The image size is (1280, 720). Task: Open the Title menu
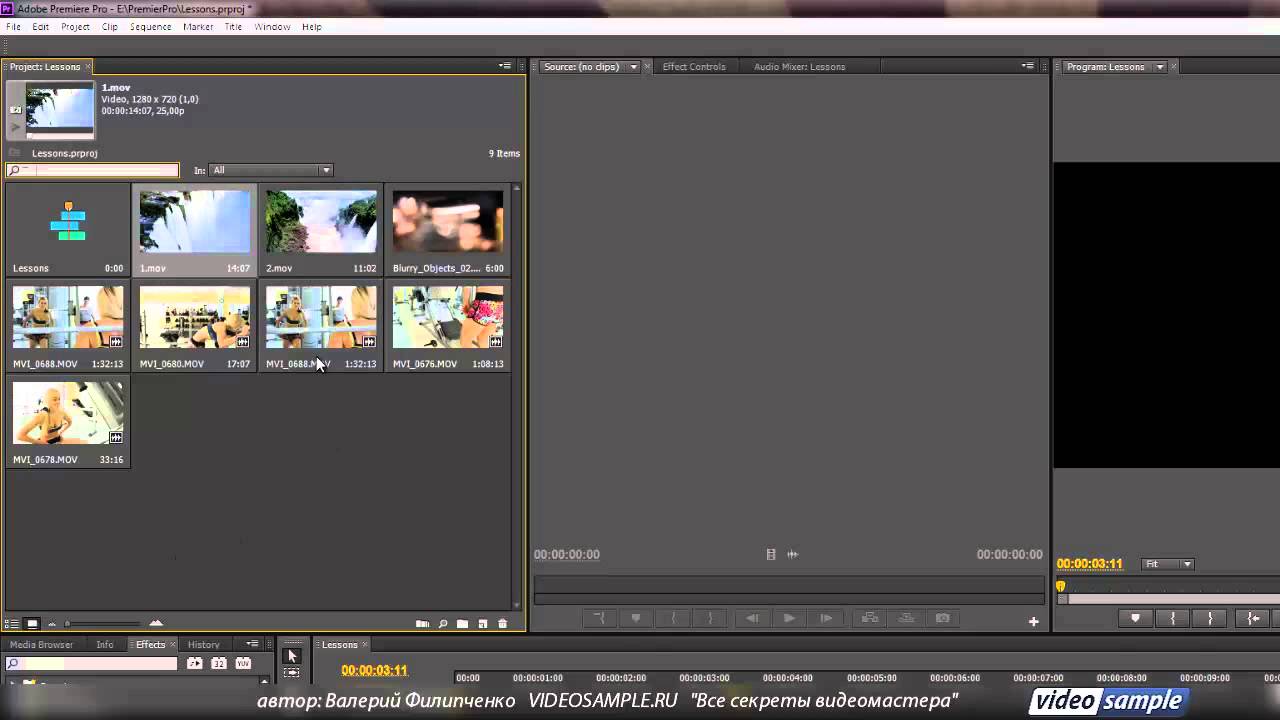pyautogui.click(x=233, y=27)
